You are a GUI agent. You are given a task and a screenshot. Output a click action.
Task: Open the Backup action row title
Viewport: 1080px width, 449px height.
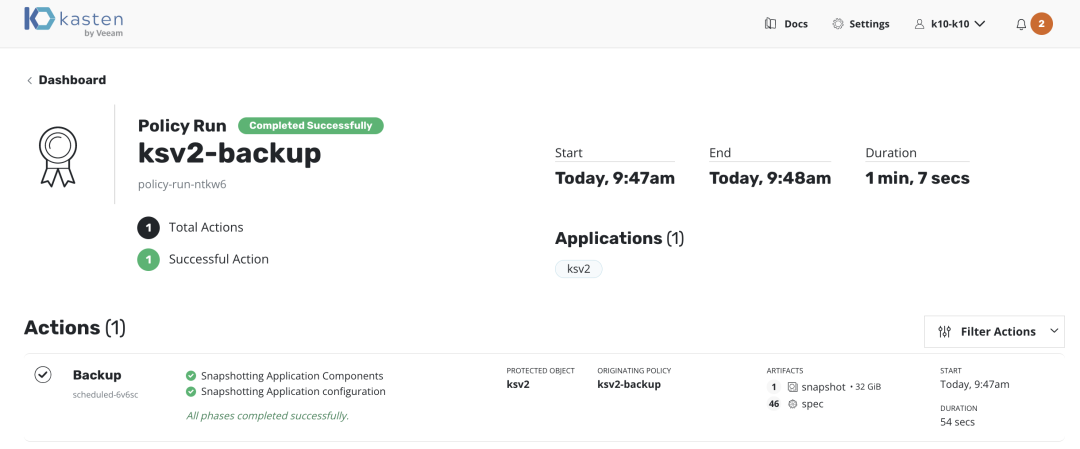97,375
